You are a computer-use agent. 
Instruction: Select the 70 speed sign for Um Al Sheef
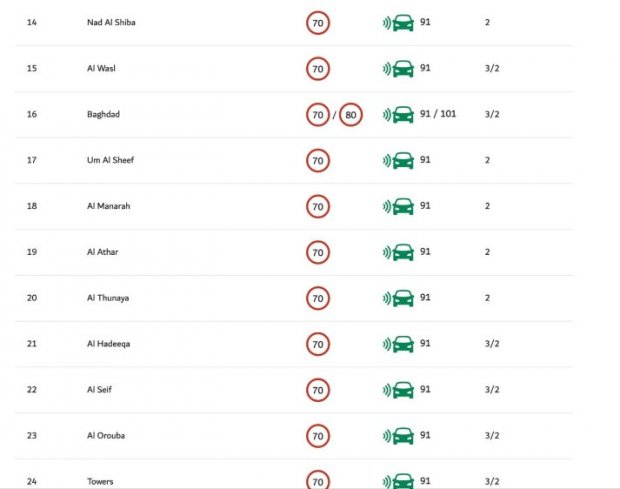(318, 160)
